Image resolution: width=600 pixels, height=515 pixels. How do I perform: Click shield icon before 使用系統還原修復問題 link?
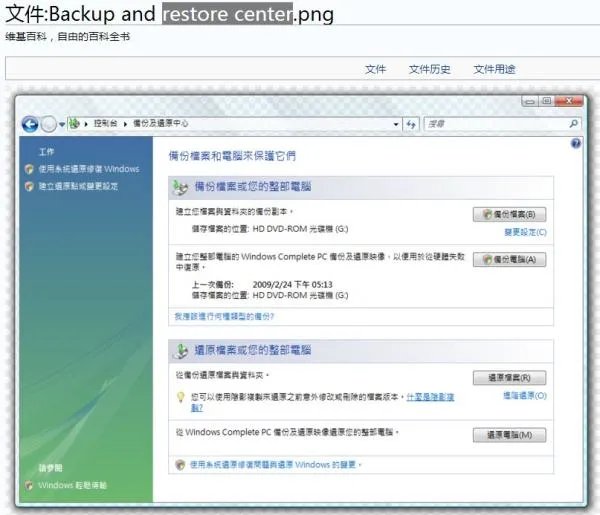coord(180,465)
